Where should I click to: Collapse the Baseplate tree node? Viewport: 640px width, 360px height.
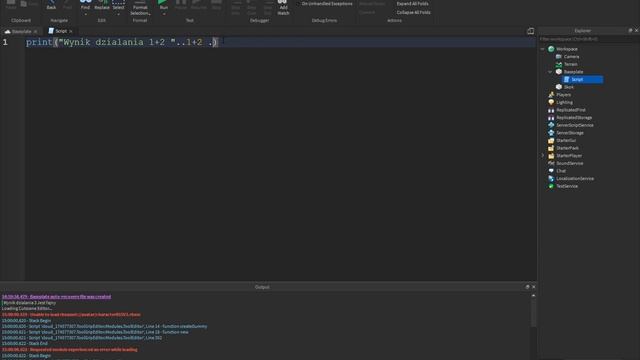(x=550, y=72)
